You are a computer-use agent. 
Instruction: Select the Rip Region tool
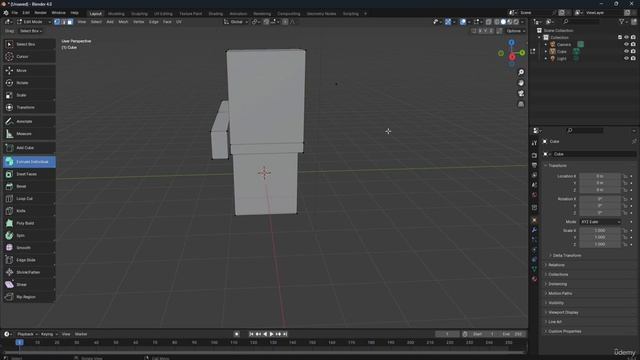tap(29, 297)
